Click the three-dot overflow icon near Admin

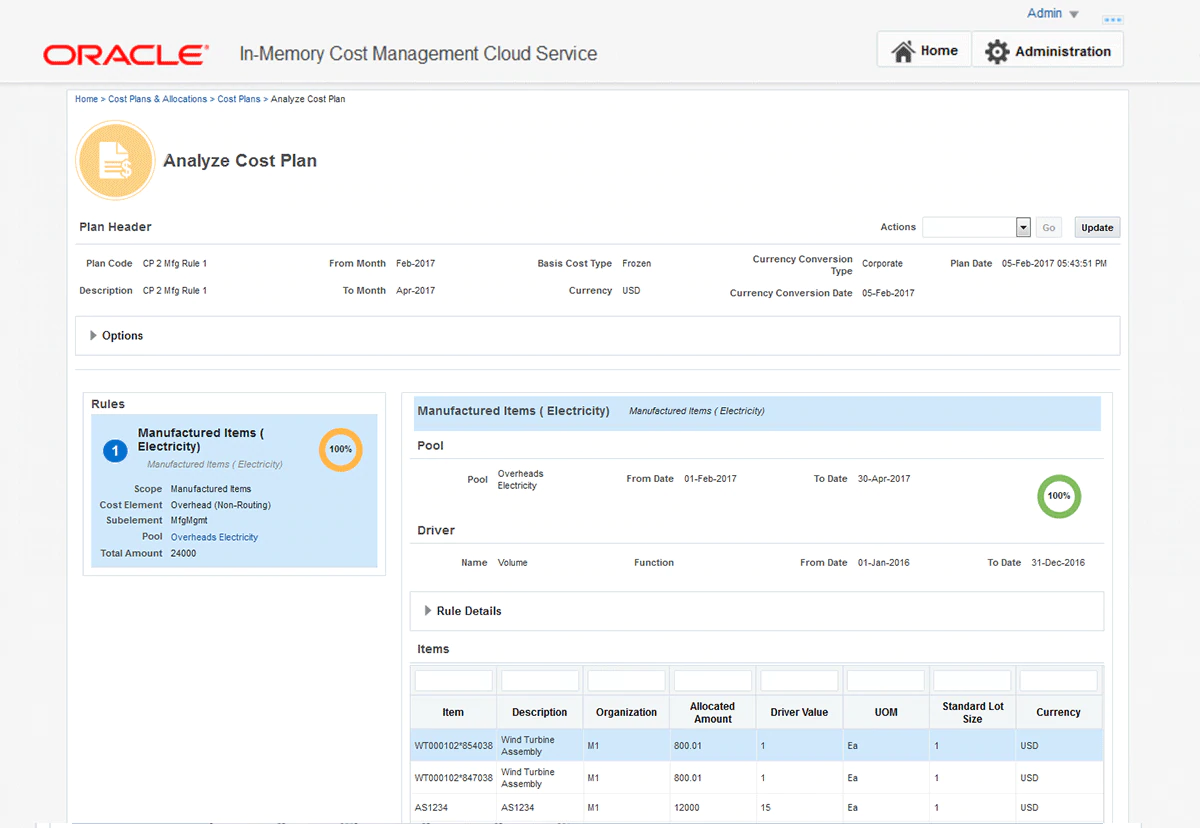tap(1112, 19)
